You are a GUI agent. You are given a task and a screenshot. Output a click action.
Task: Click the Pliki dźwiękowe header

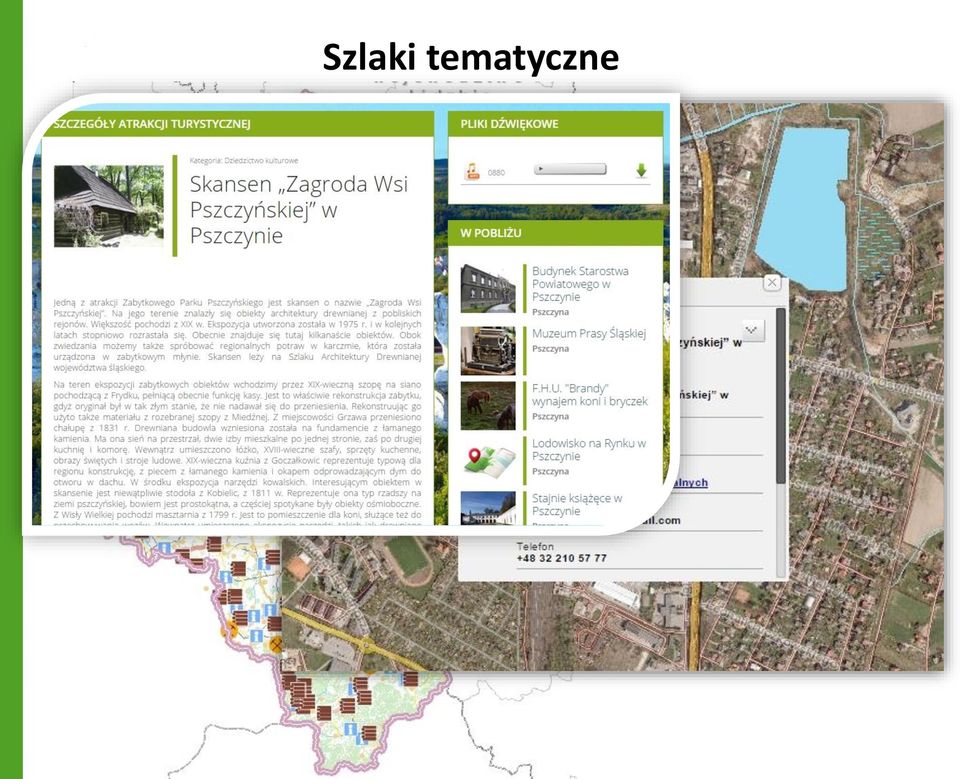coord(555,124)
